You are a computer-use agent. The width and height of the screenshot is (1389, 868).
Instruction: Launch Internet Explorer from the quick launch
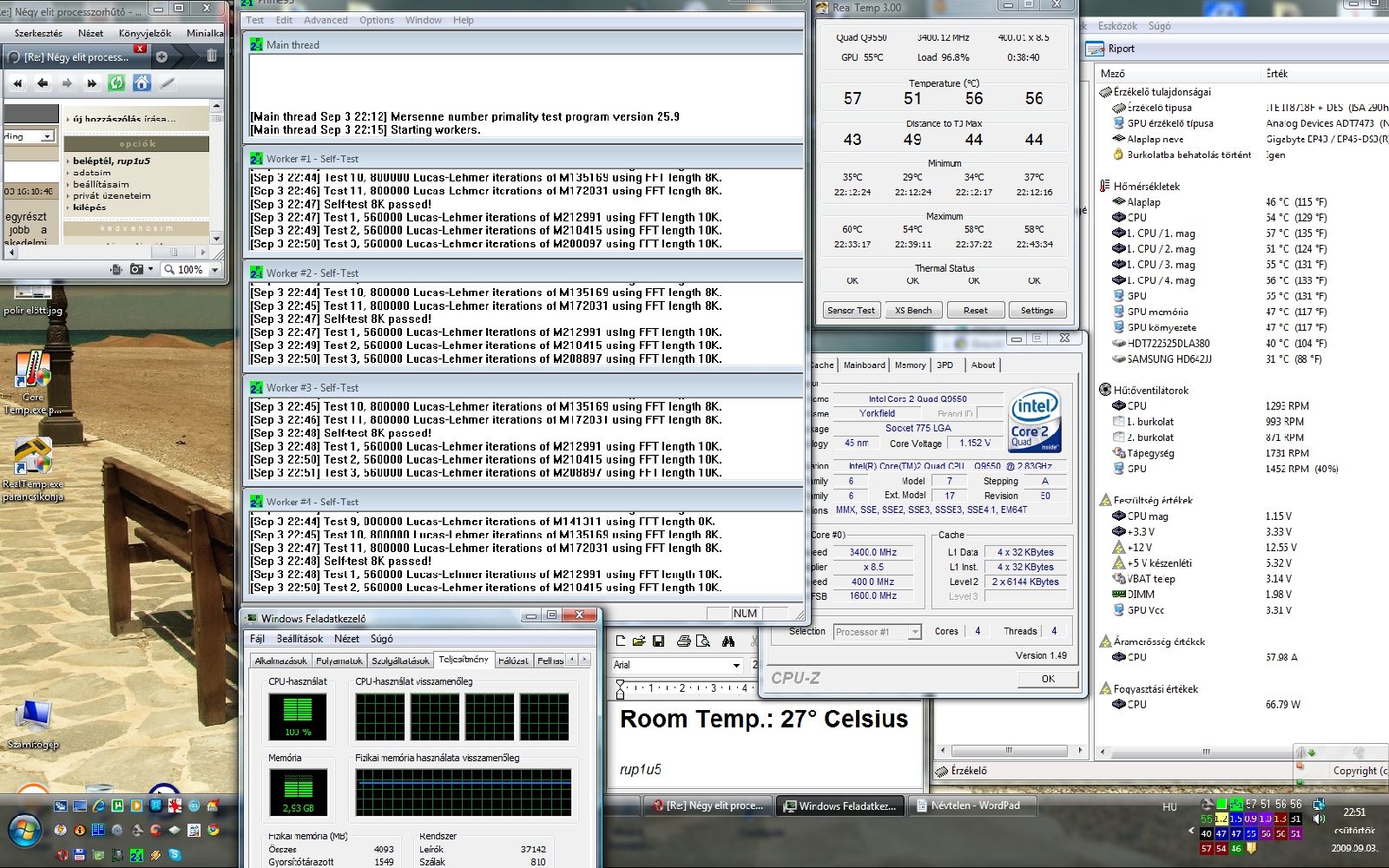point(99,806)
